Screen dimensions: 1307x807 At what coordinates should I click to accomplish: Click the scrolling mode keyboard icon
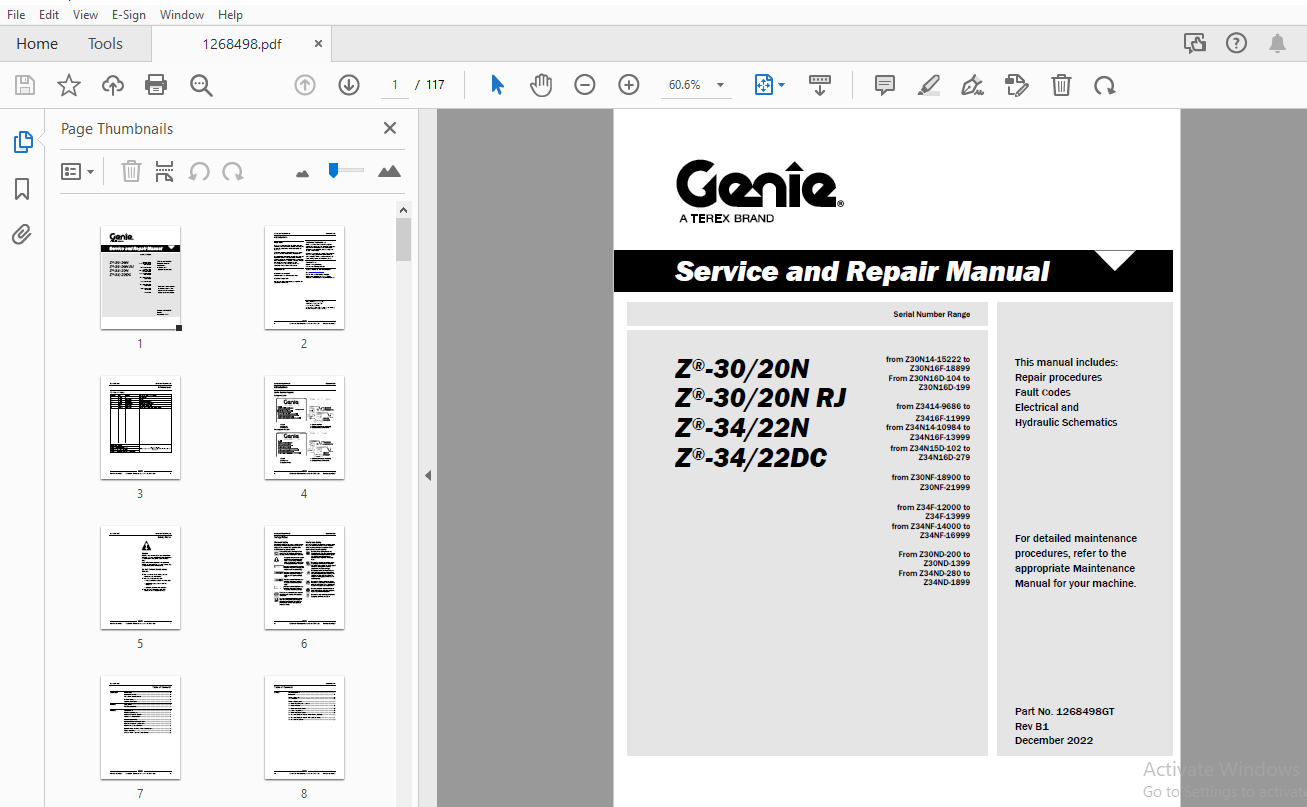820,85
